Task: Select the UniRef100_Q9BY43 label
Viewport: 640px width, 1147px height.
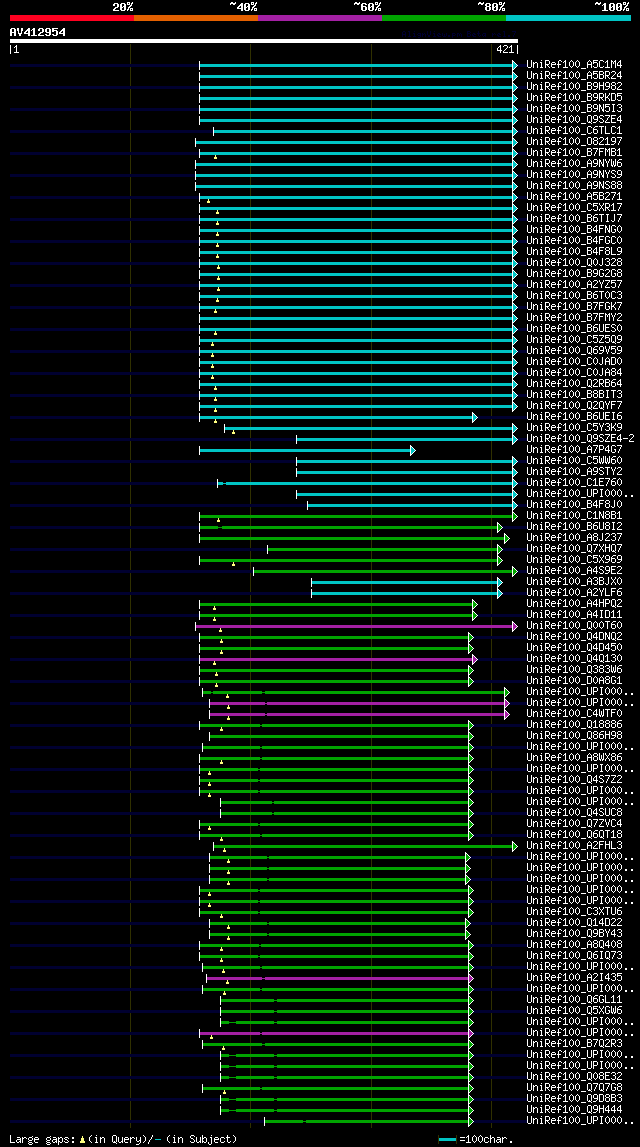Action: tap(574, 933)
